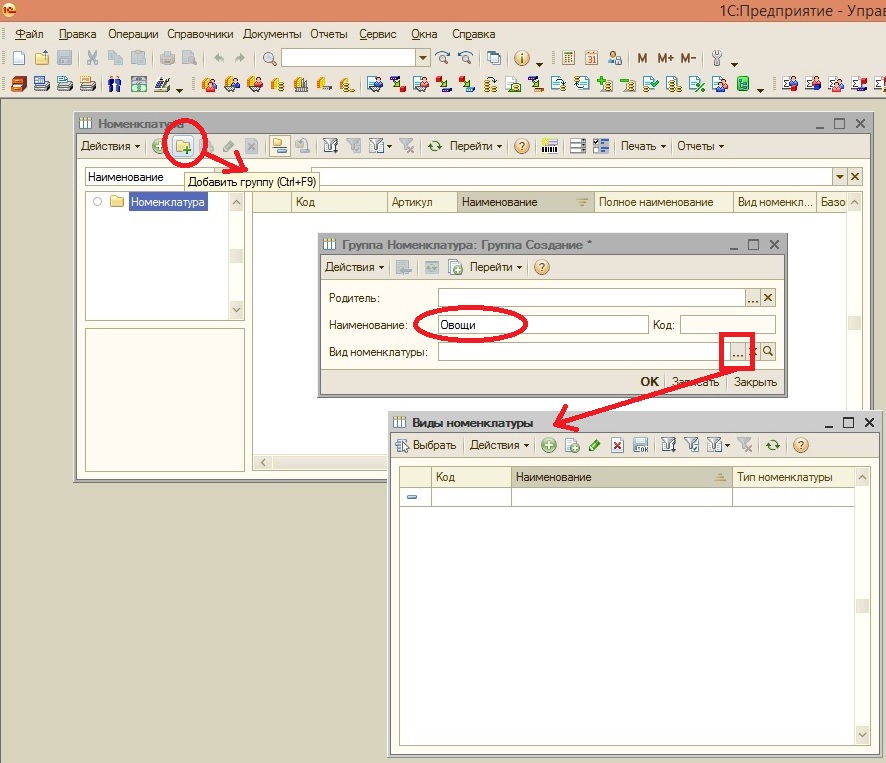Screen dimensions: 886x763
Task: Select the radio marker beside Номенклатура folder
Action: pyautogui.click(x=97, y=202)
